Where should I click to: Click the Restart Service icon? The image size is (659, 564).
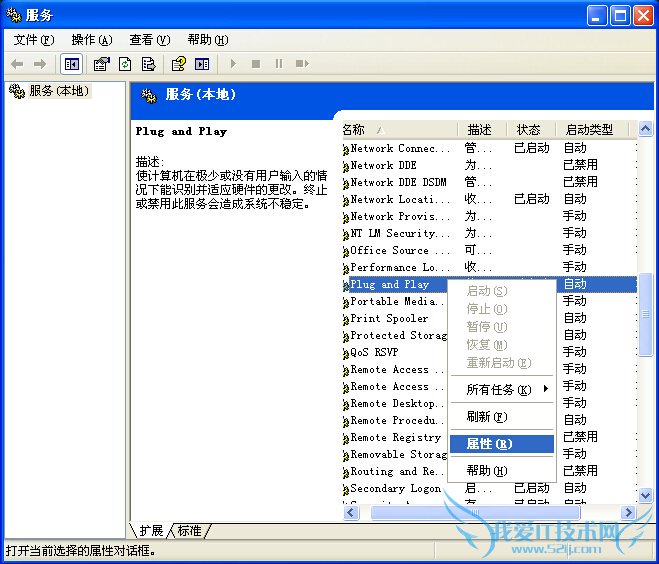(302, 64)
